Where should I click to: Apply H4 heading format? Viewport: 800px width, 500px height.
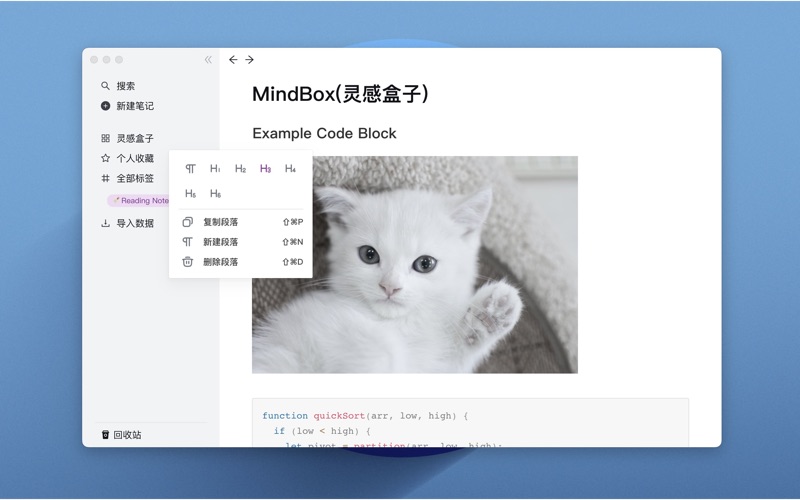pyautogui.click(x=290, y=168)
